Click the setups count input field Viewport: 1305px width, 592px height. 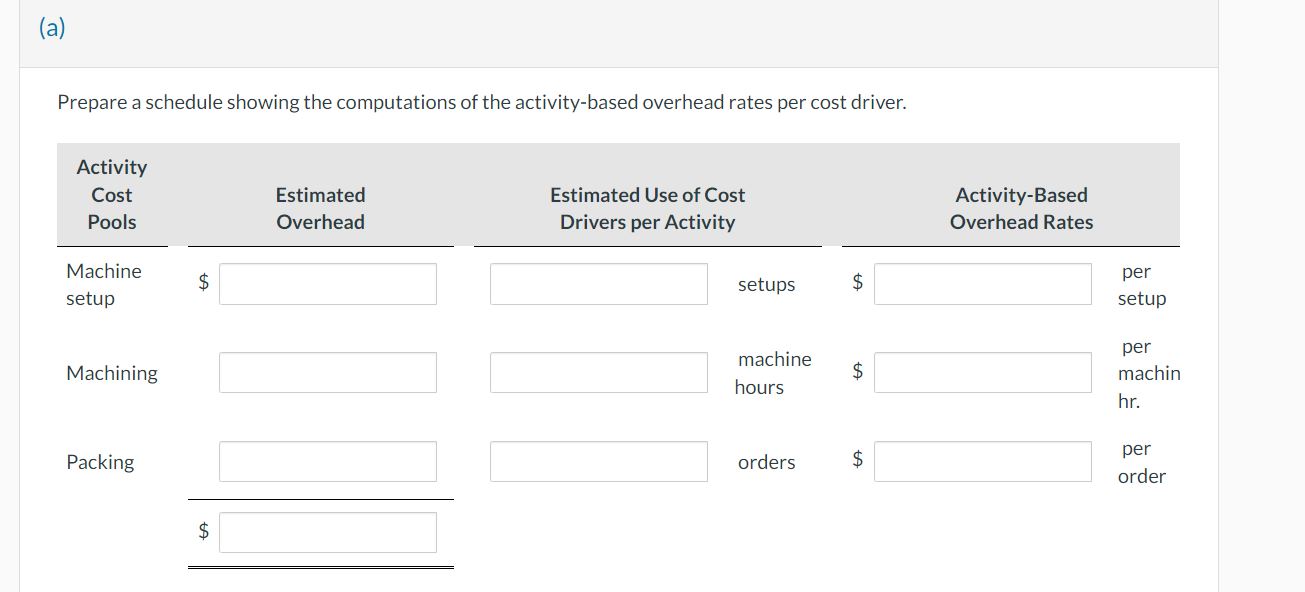[598, 283]
